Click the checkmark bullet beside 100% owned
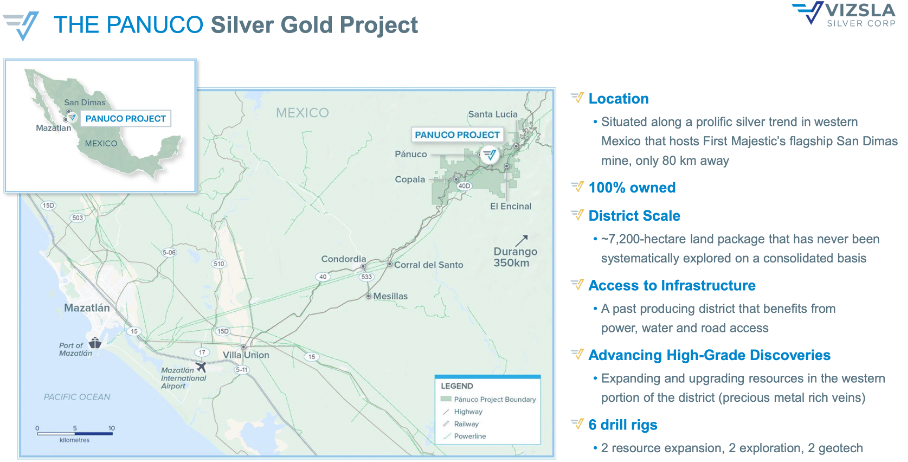This screenshot has height=462, width=908. click(x=577, y=186)
